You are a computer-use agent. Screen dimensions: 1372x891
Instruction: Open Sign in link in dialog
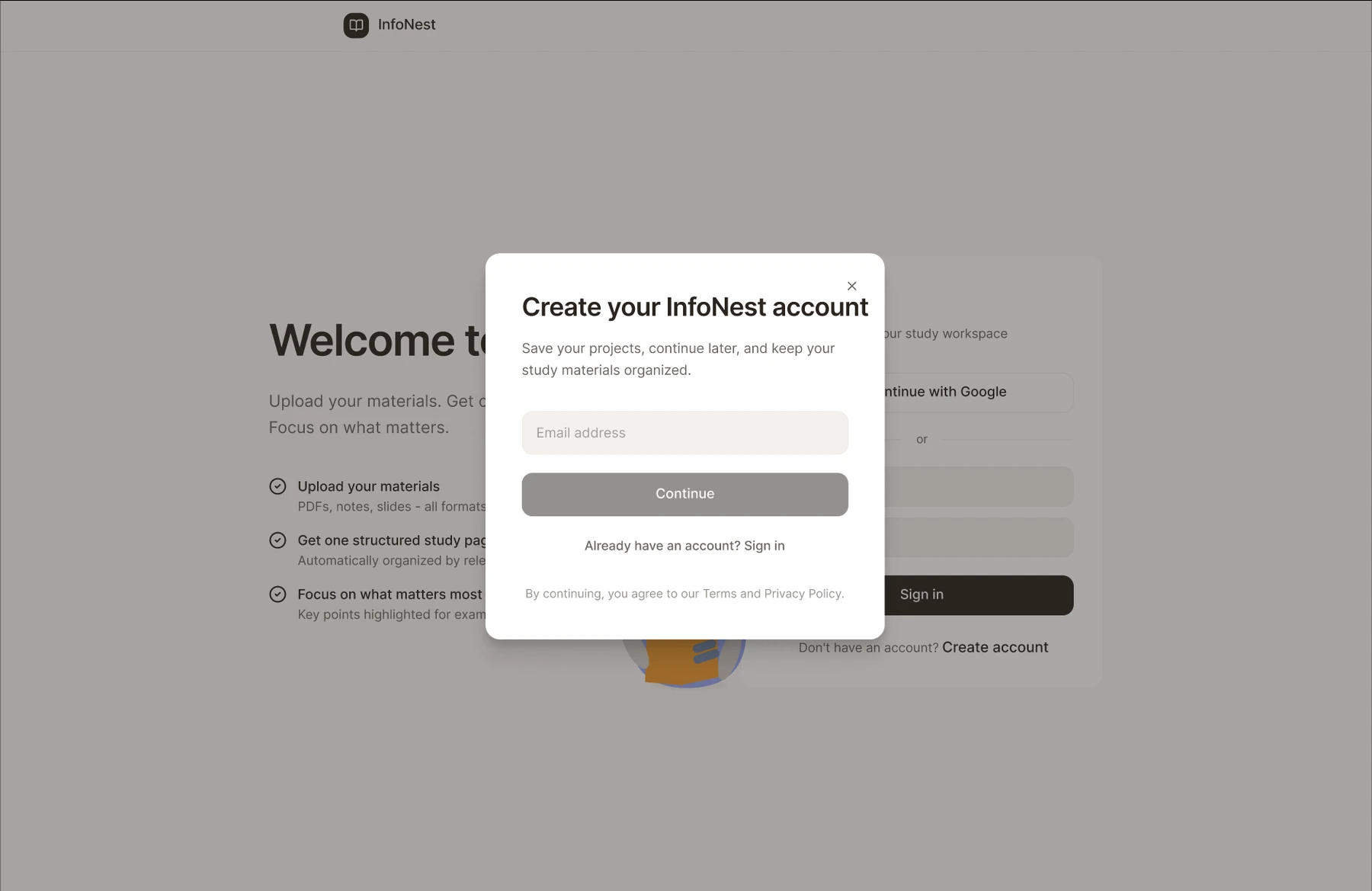(x=764, y=546)
